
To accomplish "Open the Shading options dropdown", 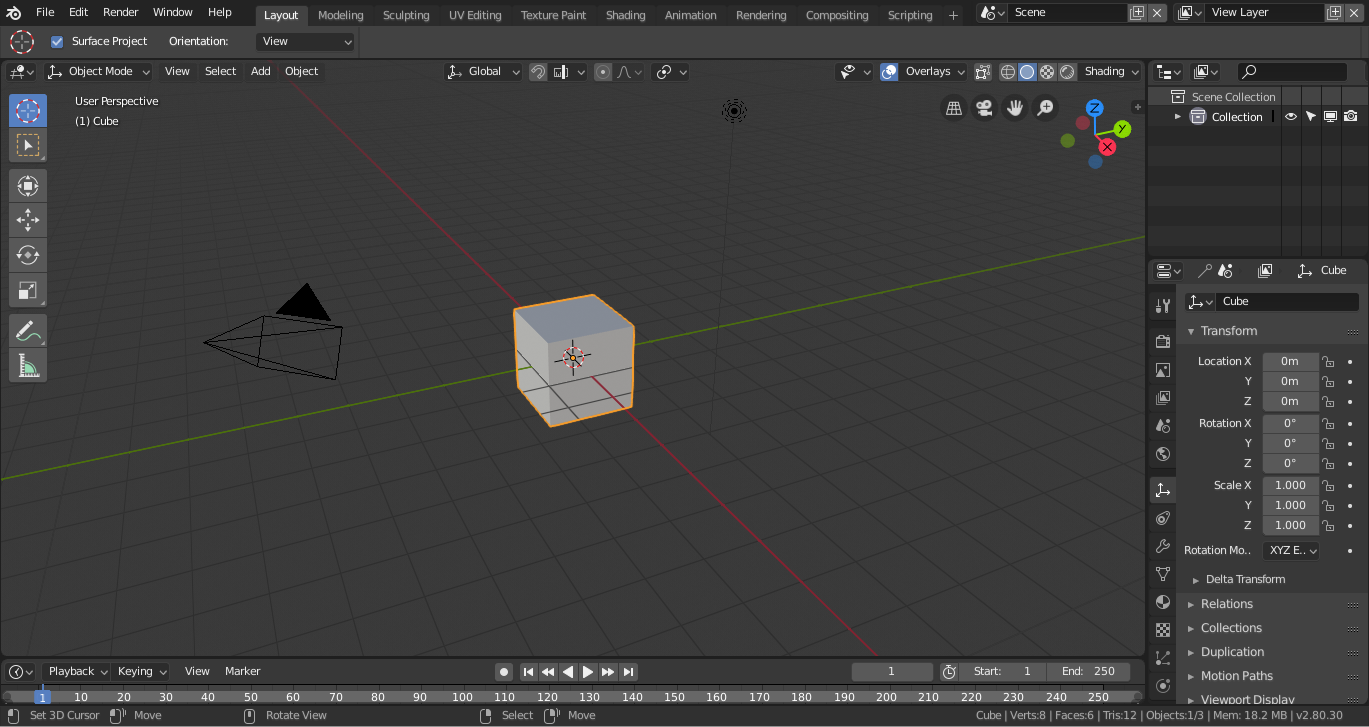I will 1110,71.
